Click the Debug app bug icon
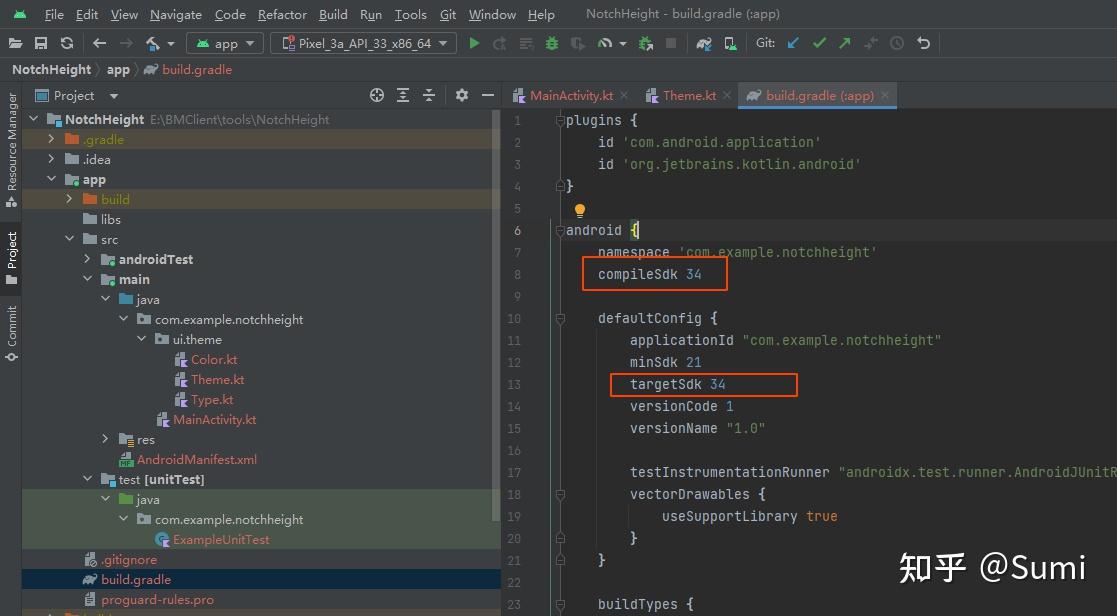This screenshot has height=616, width=1117. point(552,43)
